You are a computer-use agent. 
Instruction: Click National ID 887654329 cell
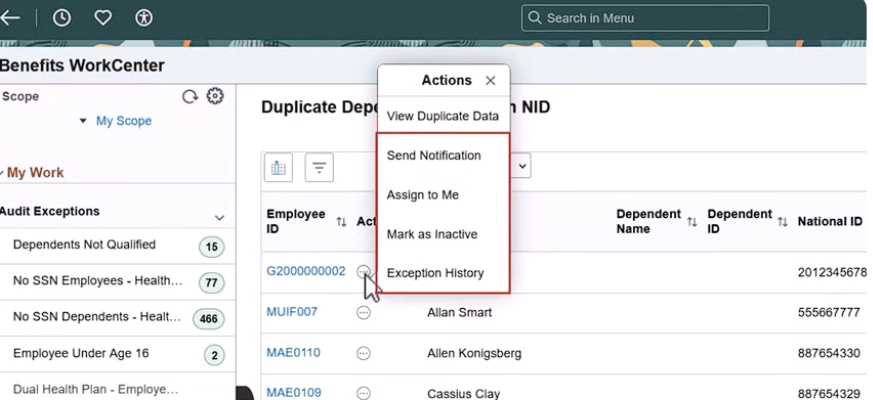[x=828, y=393]
